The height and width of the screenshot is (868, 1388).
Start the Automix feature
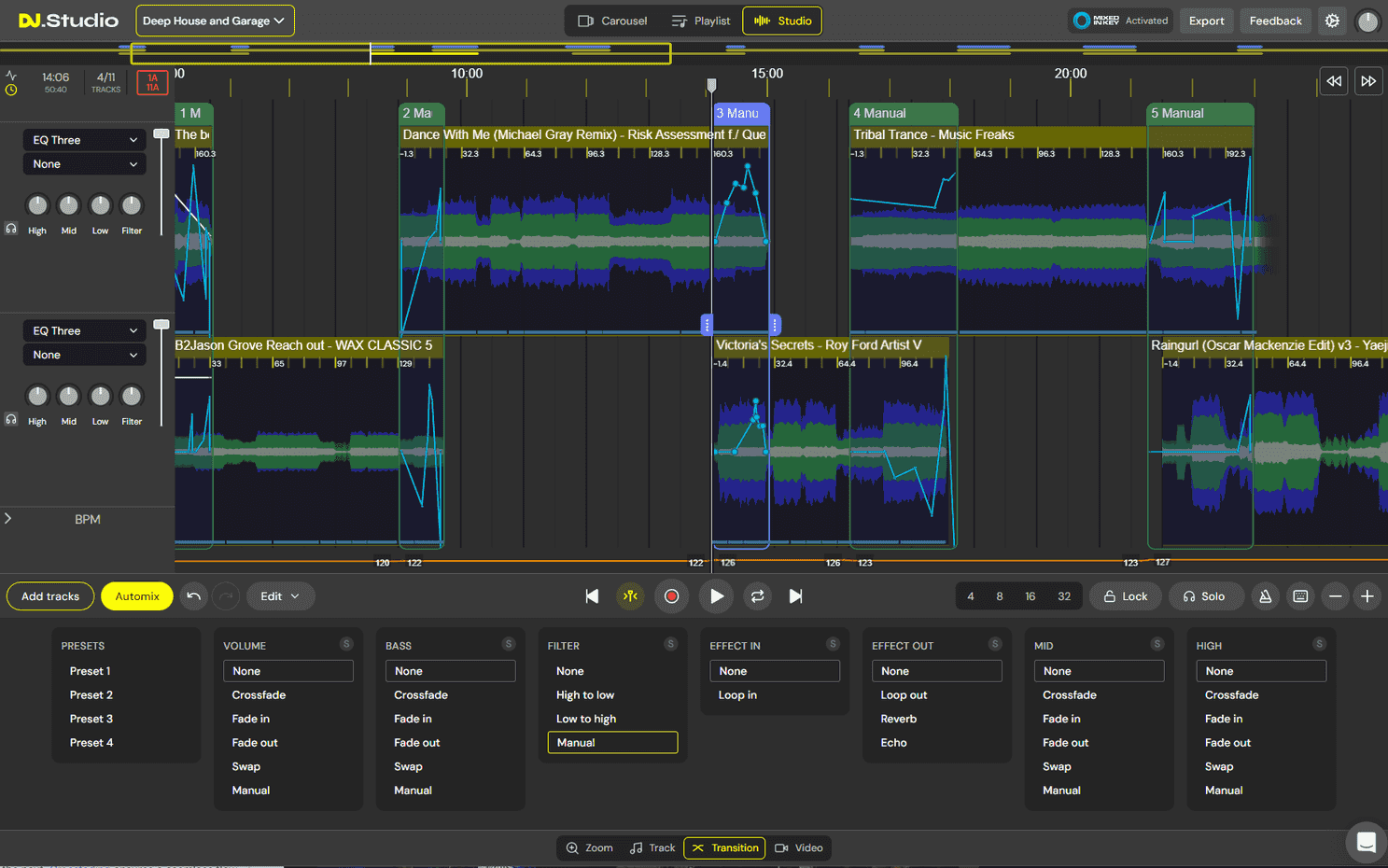click(x=136, y=595)
